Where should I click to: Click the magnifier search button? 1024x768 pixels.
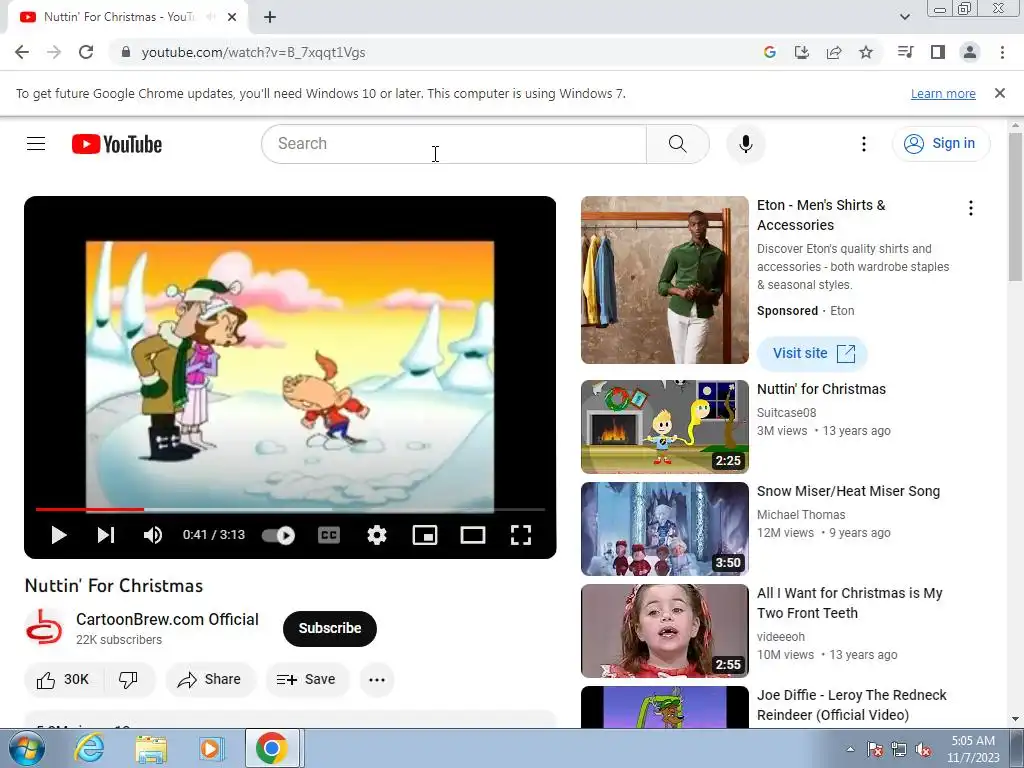tap(678, 144)
